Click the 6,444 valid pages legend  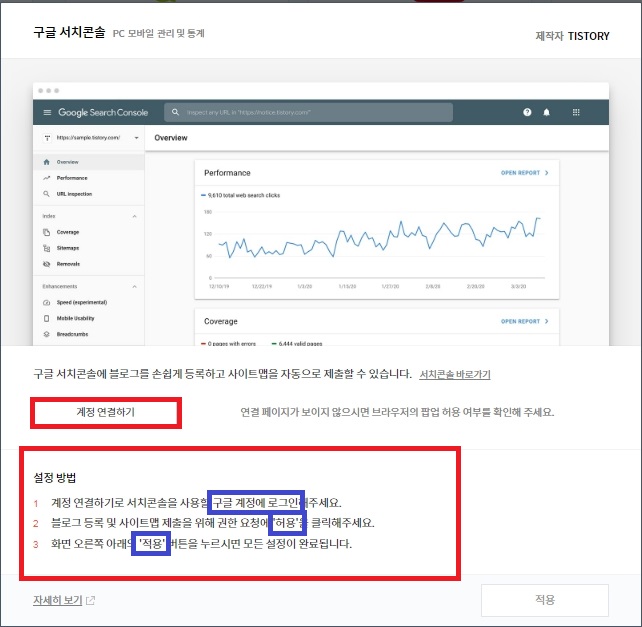[297, 344]
